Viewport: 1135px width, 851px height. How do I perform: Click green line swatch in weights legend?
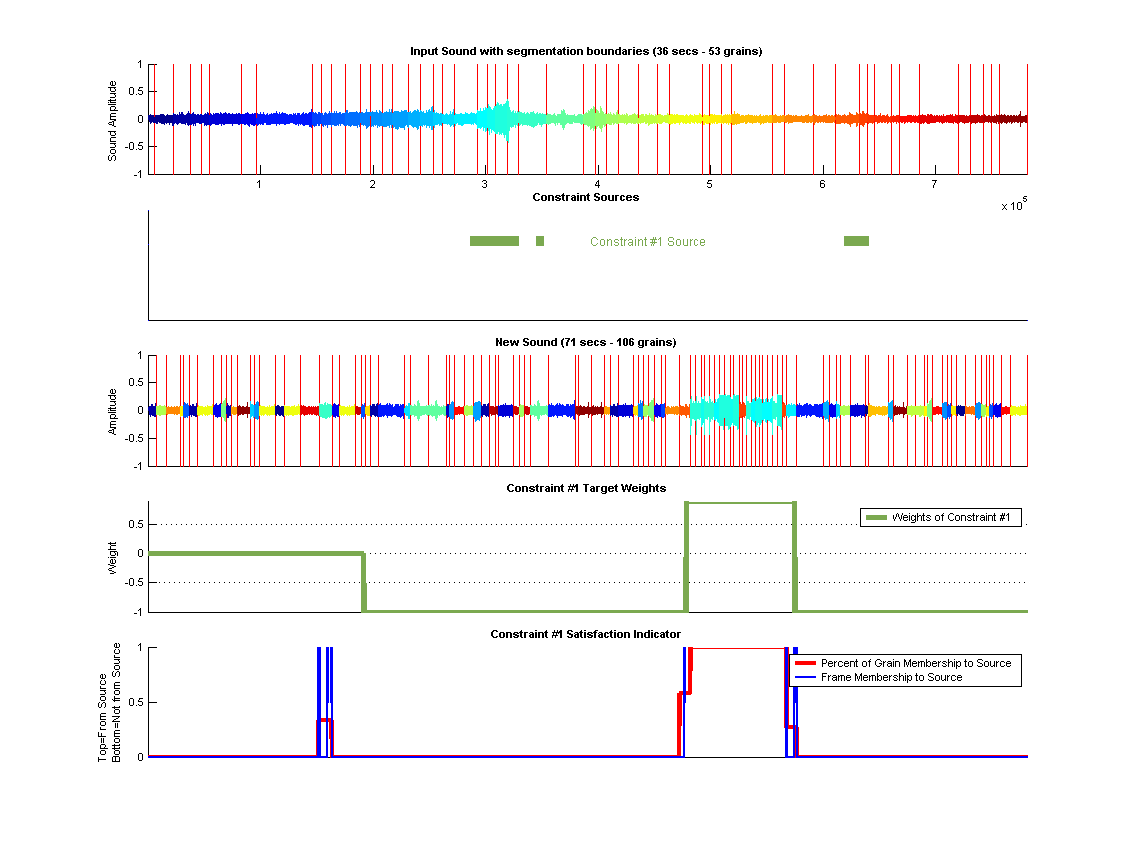(877, 517)
